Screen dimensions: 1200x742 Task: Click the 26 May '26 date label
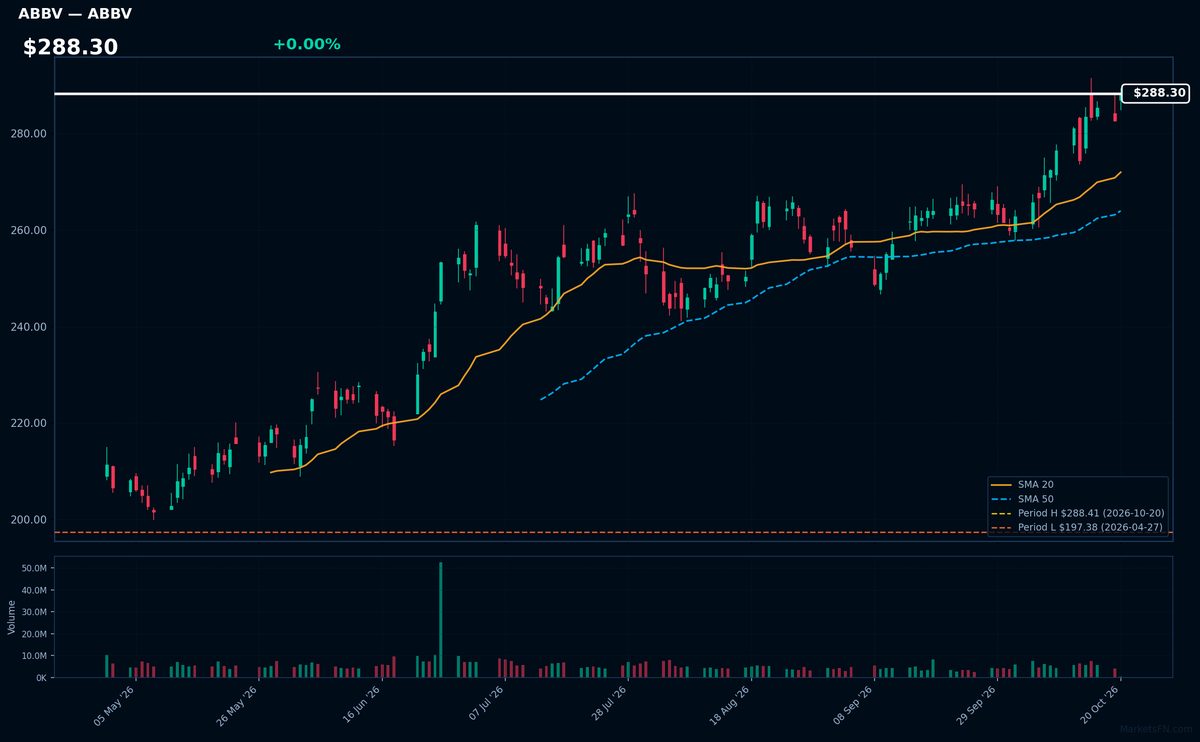click(x=238, y=704)
